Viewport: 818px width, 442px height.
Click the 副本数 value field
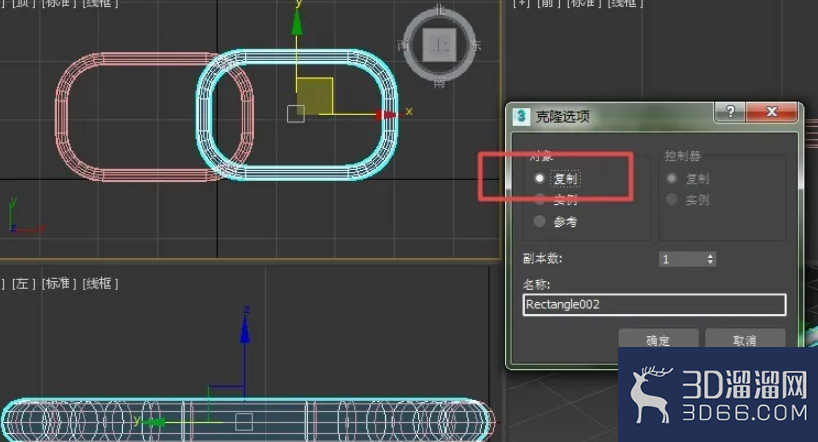[x=682, y=259]
